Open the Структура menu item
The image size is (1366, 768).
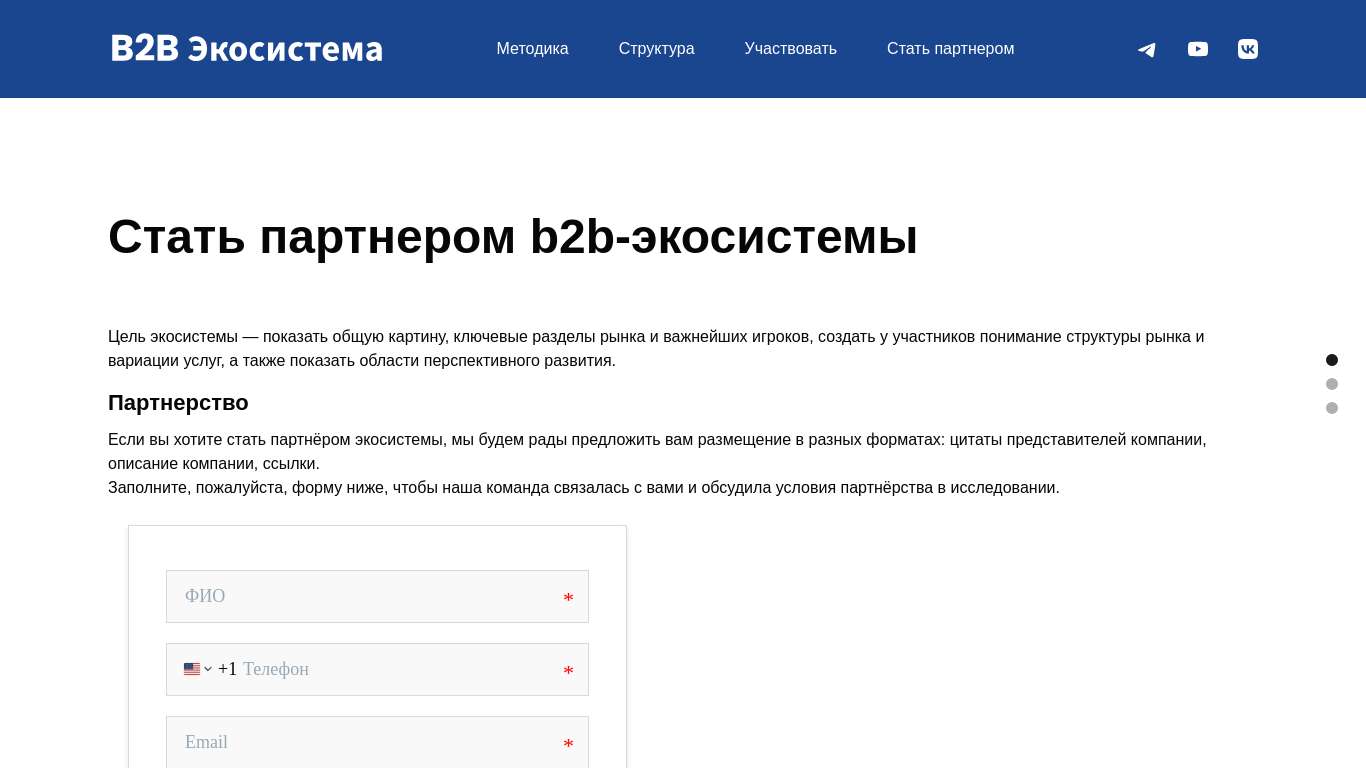pos(656,48)
